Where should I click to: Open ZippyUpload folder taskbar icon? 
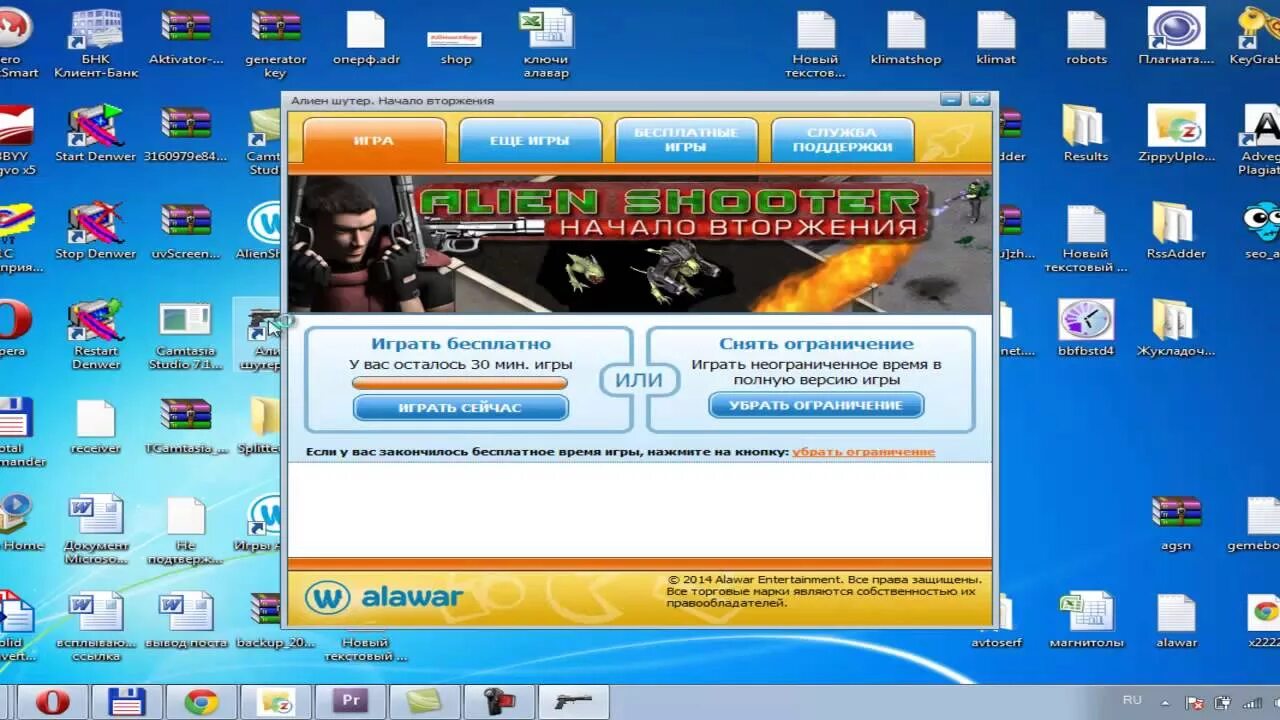(276, 702)
